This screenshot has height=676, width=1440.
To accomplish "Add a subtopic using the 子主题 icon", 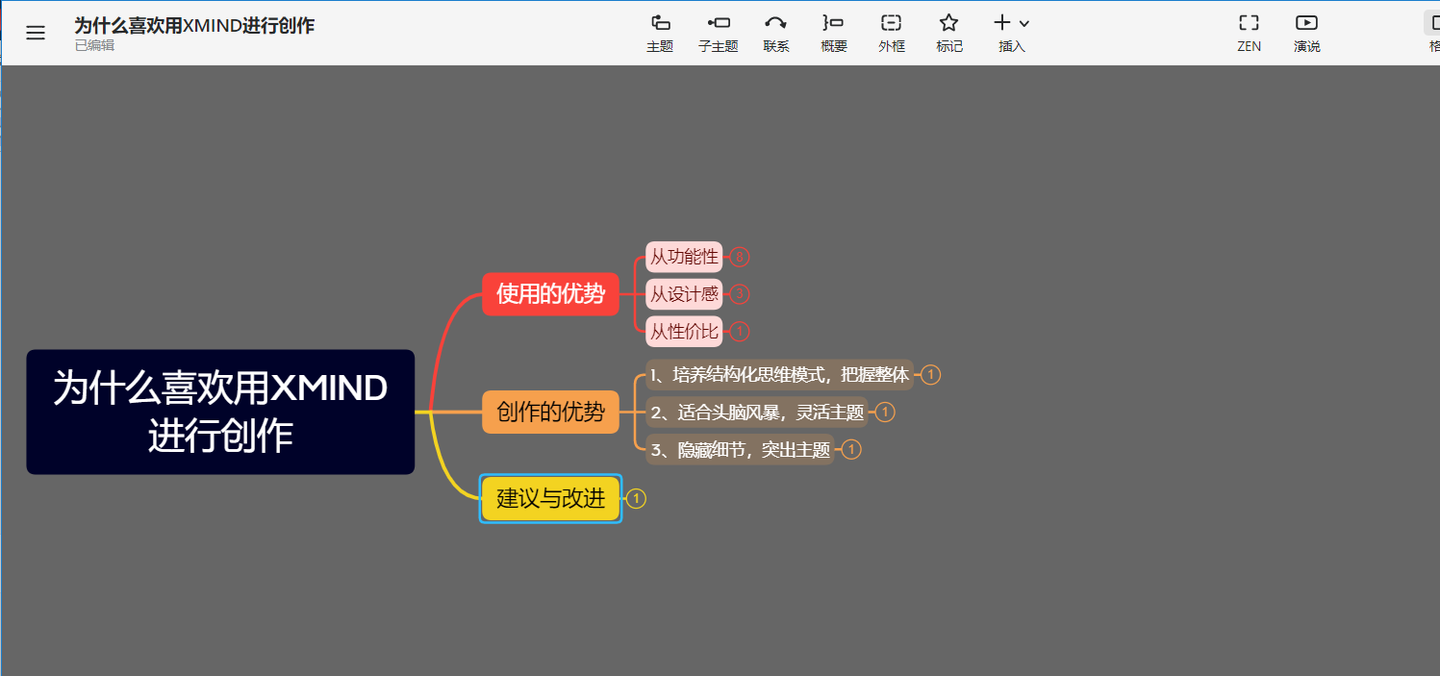I will click(x=718, y=32).
